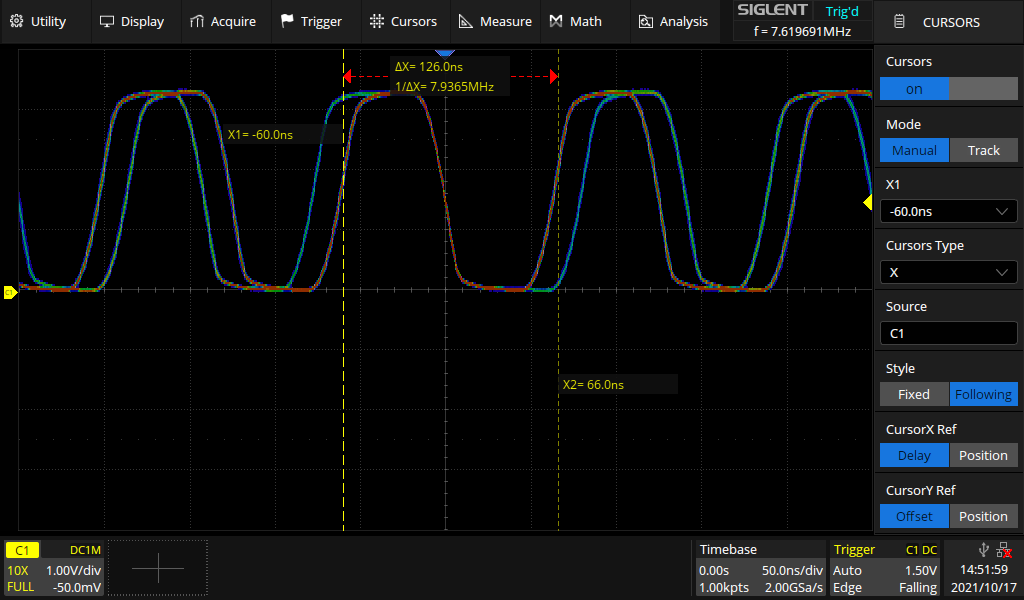Click the Cursors grid icon
The width and height of the screenshot is (1024, 600).
[376, 21]
